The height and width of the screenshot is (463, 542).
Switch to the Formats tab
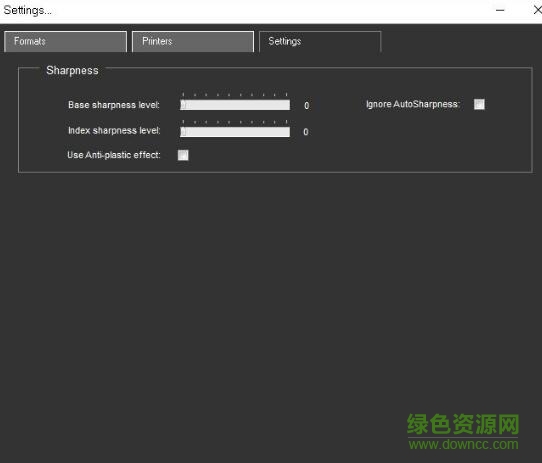66,41
